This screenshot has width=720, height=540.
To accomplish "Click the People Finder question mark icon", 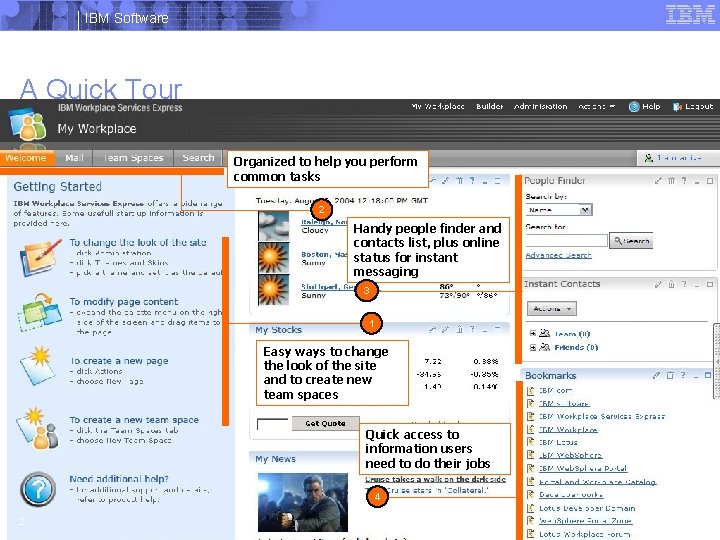I will [684, 181].
